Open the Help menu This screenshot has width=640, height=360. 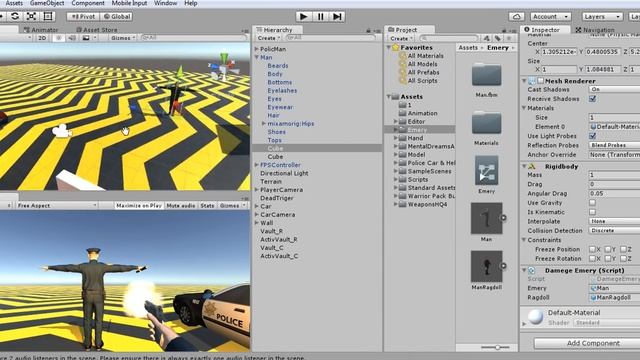point(191,3)
